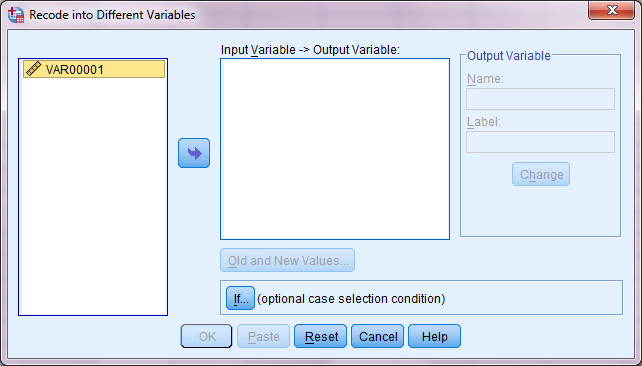Open the If... case selection condition
The height and width of the screenshot is (366, 642).
click(x=240, y=298)
